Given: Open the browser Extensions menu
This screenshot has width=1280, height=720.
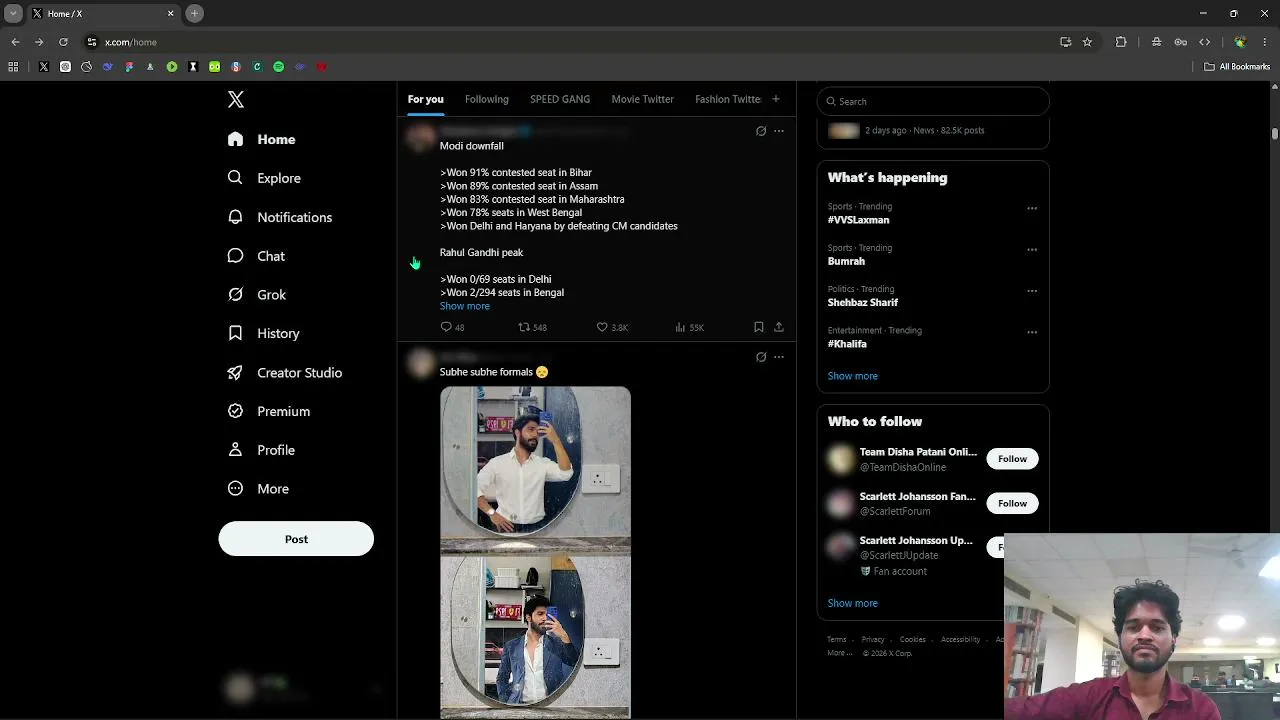Looking at the screenshot, I should click(x=1121, y=42).
